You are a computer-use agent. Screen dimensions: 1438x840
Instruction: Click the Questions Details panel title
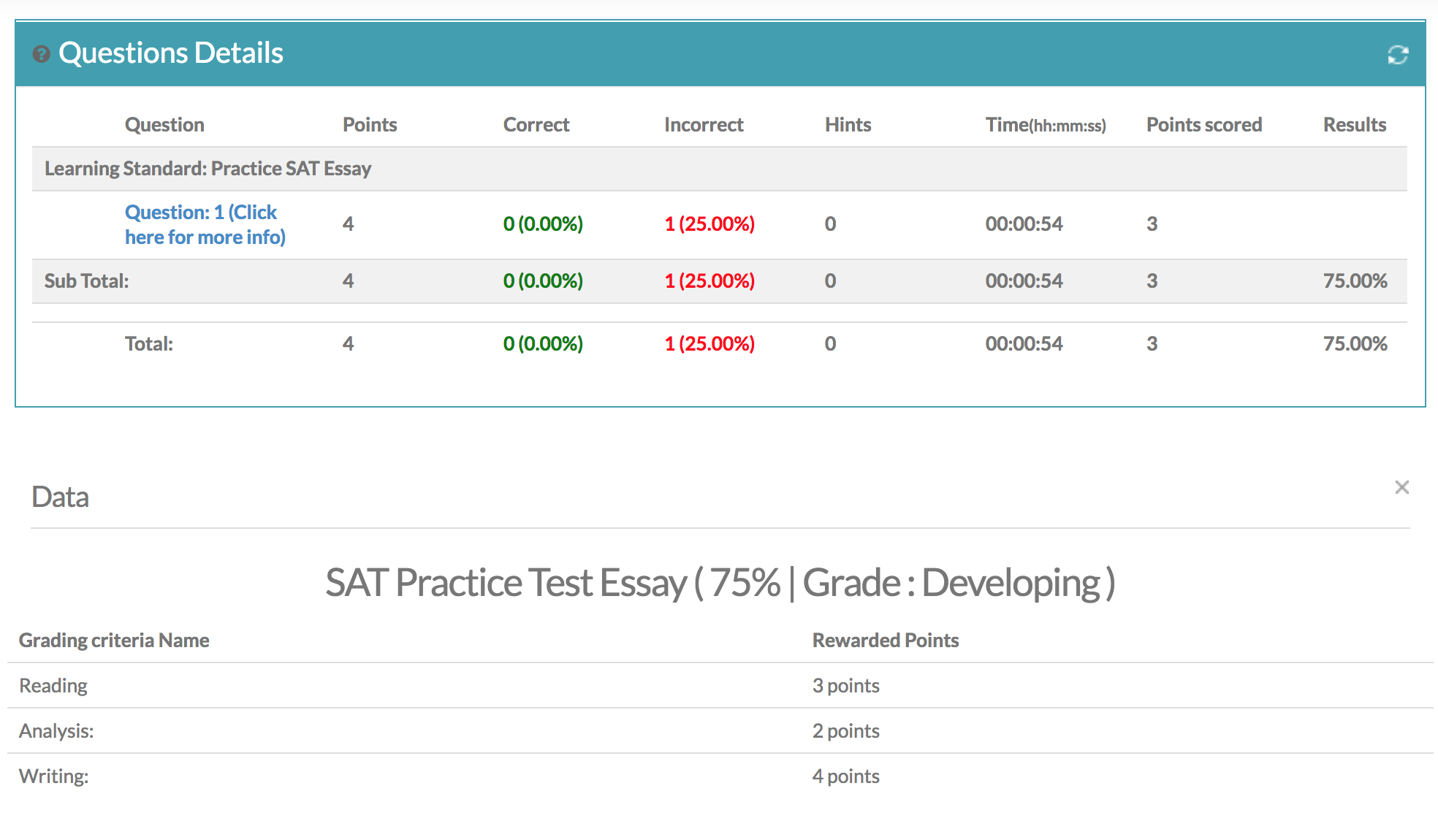point(171,53)
